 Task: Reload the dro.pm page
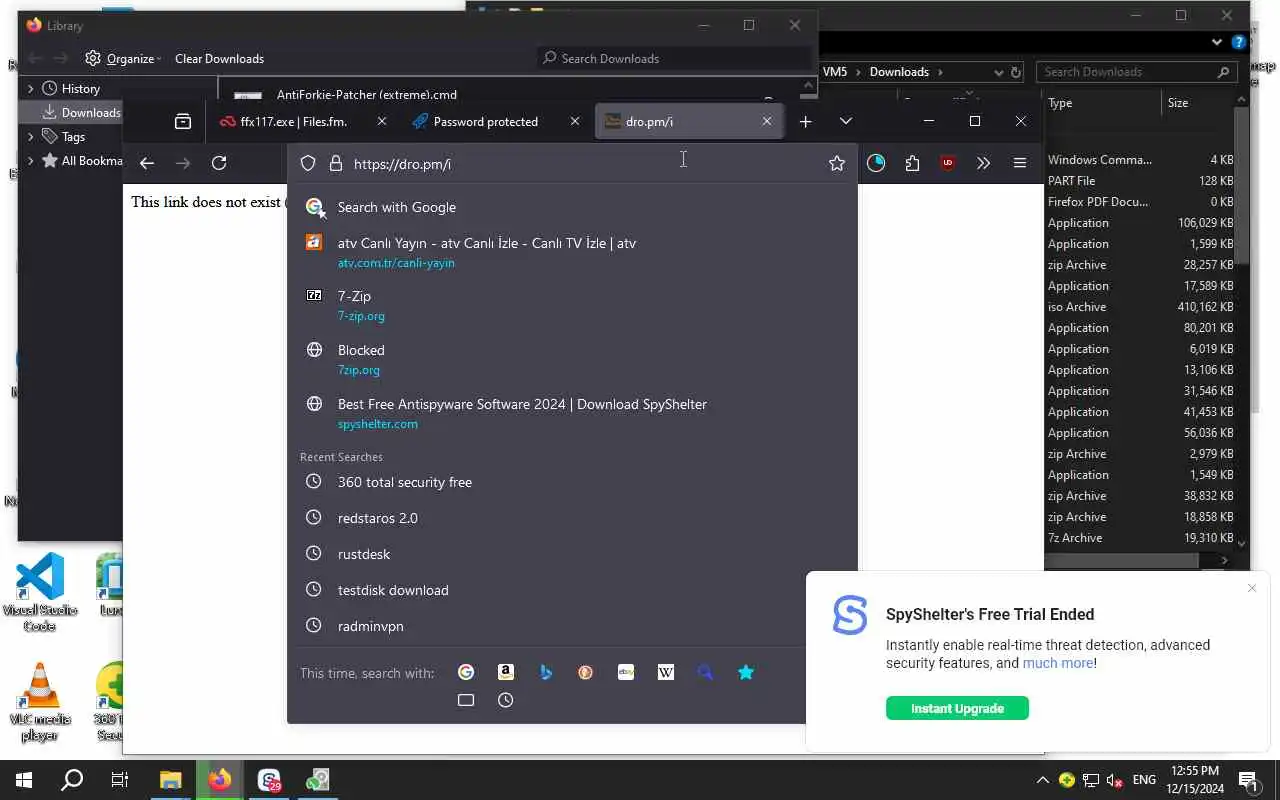click(x=219, y=163)
